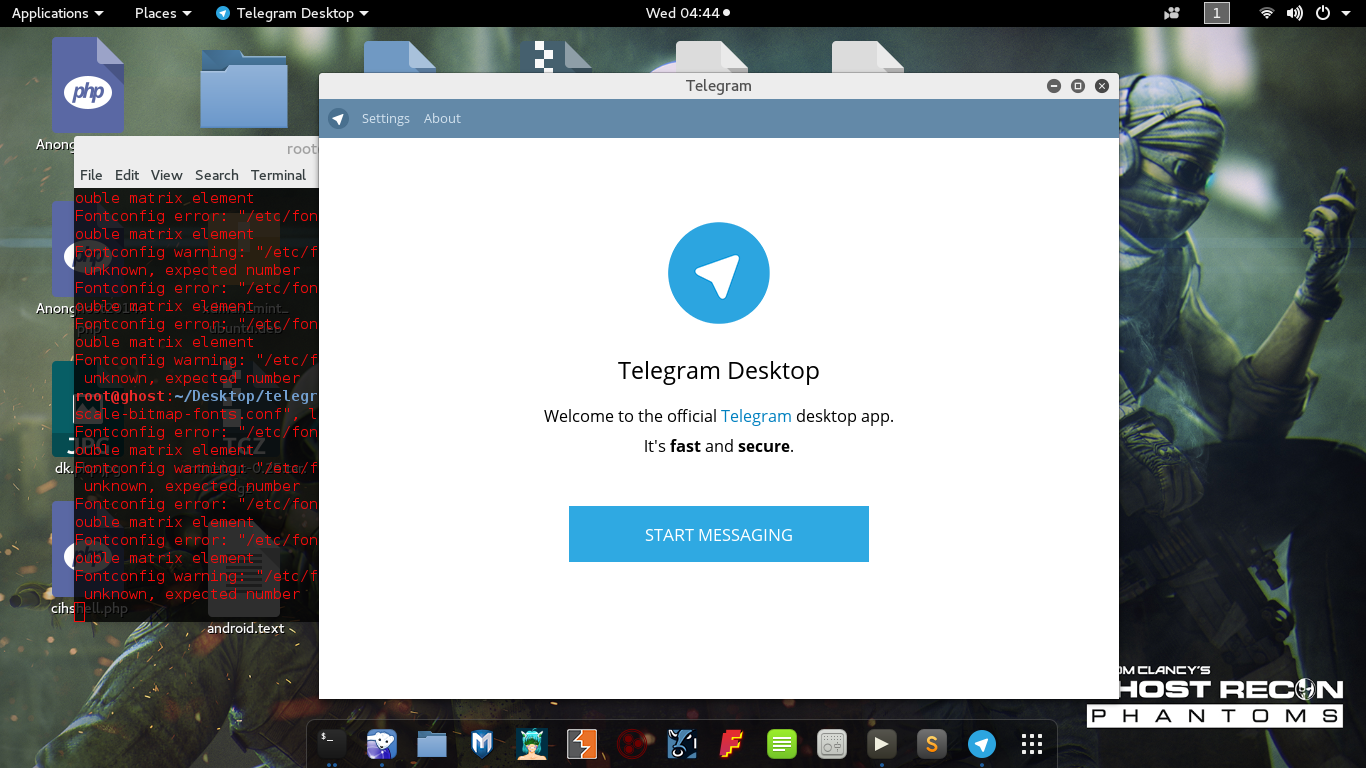Image resolution: width=1366 pixels, height=768 pixels.
Task: Open the green notes editor icon in dock
Action: pos(782,743)
